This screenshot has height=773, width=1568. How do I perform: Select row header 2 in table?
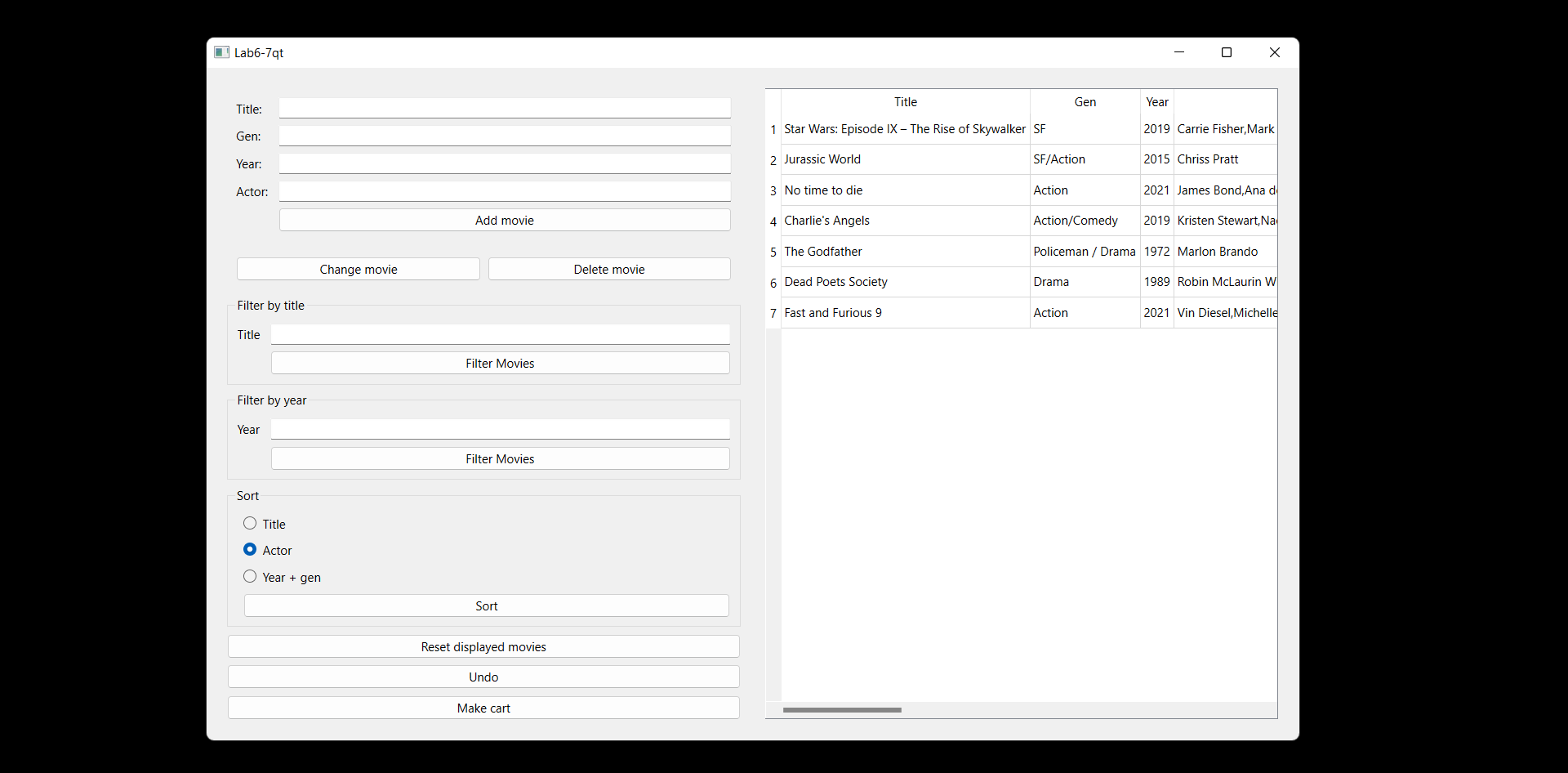click(773, 160)
